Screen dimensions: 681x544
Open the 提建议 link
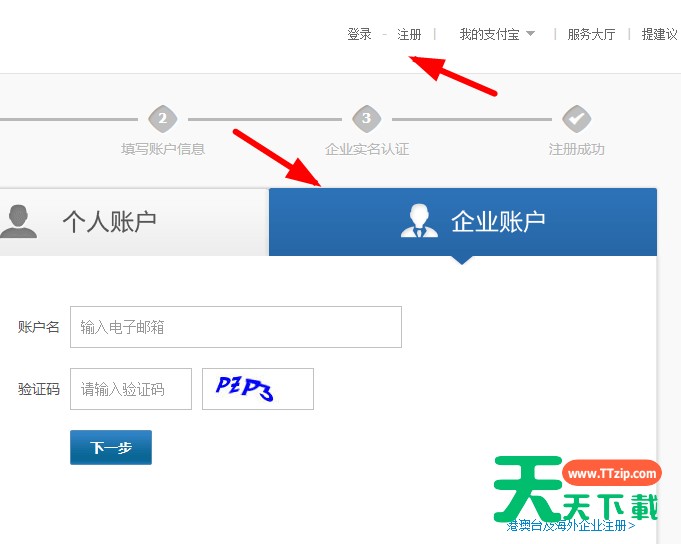click(x=659, y=34)
